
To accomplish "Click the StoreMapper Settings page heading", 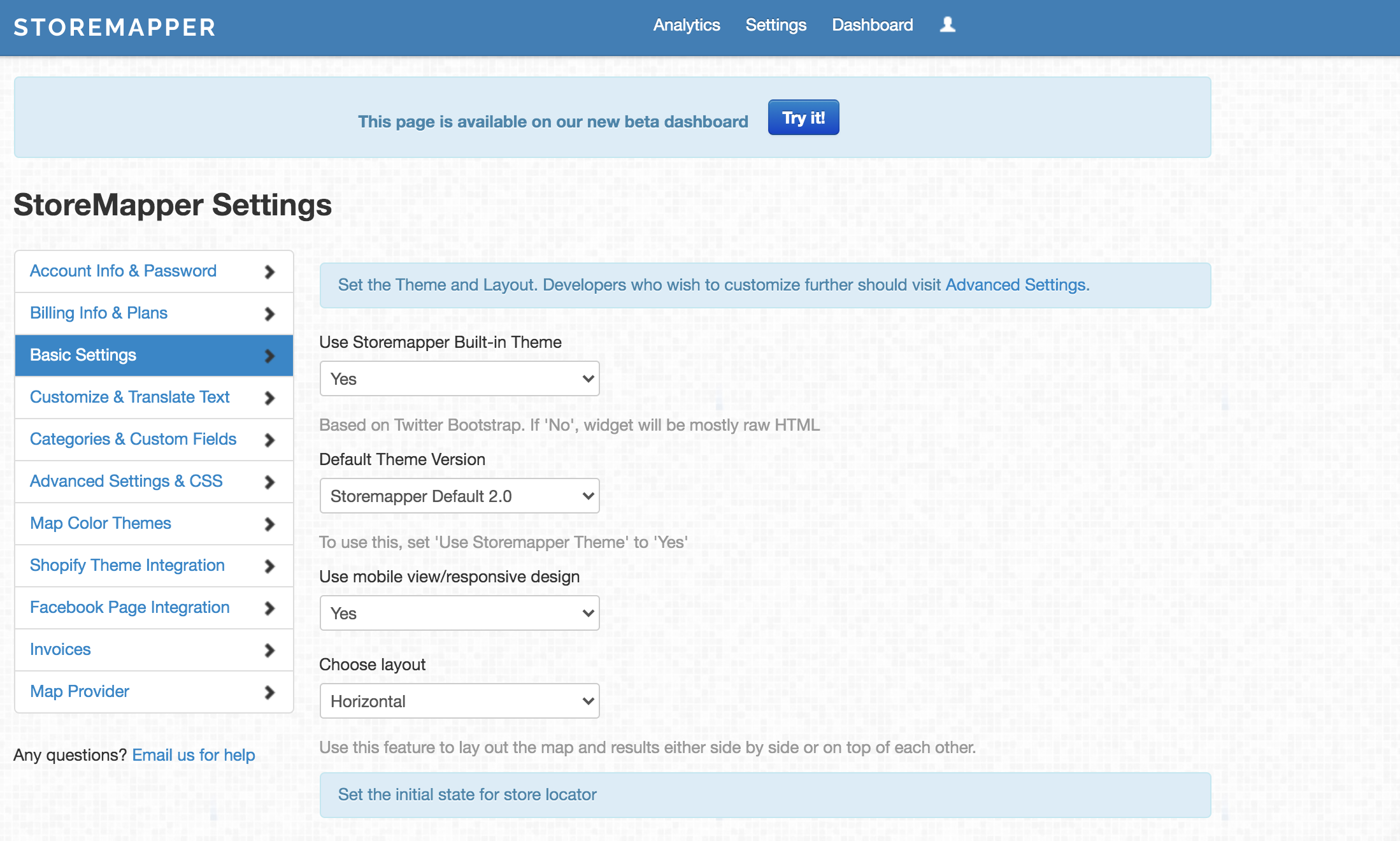I will (173, 205).
